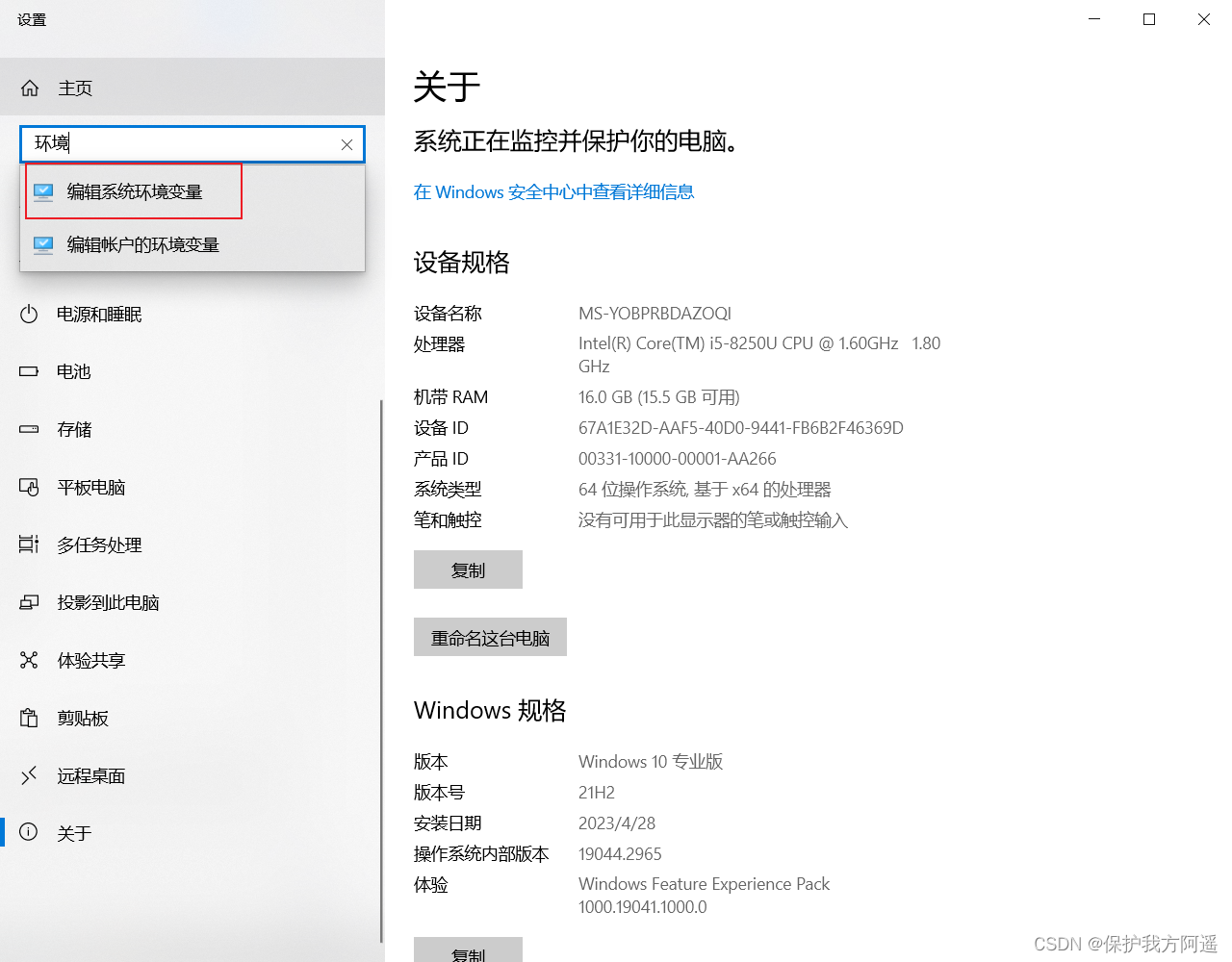Open 投影到此电脑 settings
The height and width of the screenshot is (962, 1232).
point(191,602)
